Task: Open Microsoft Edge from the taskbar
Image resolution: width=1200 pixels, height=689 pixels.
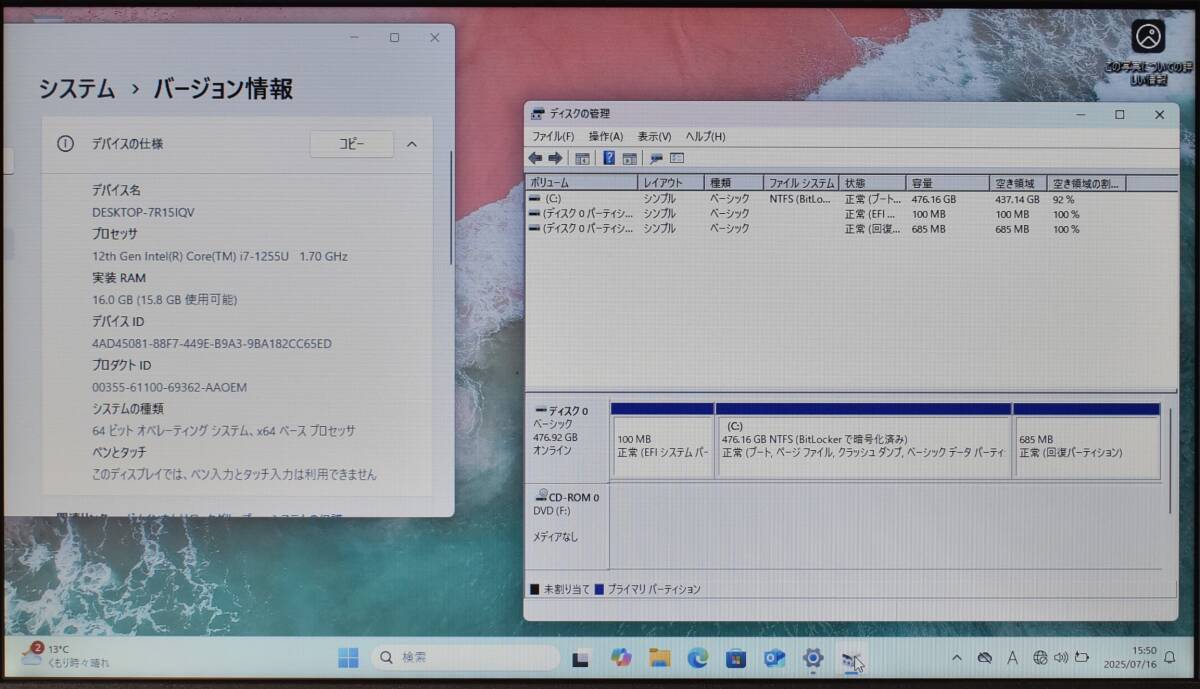Action: pyautogui.click(x=697, y=657)
